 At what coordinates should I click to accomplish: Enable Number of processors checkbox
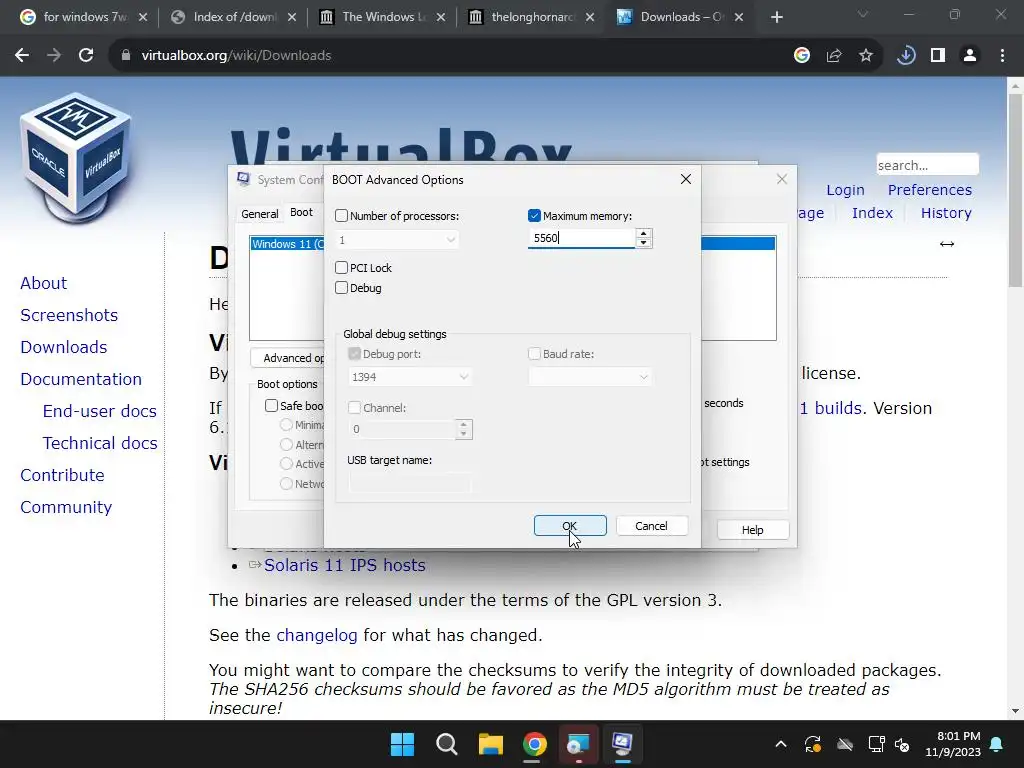[x=342, y=216]
